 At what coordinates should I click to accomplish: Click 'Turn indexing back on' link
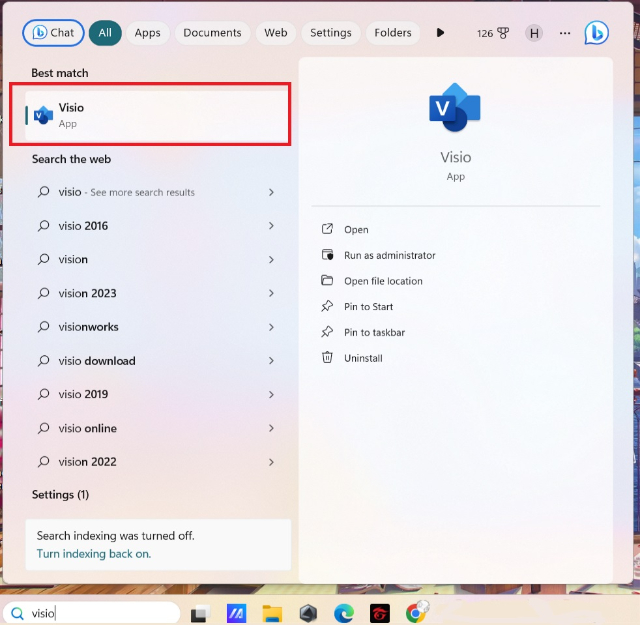click(93, 554)
